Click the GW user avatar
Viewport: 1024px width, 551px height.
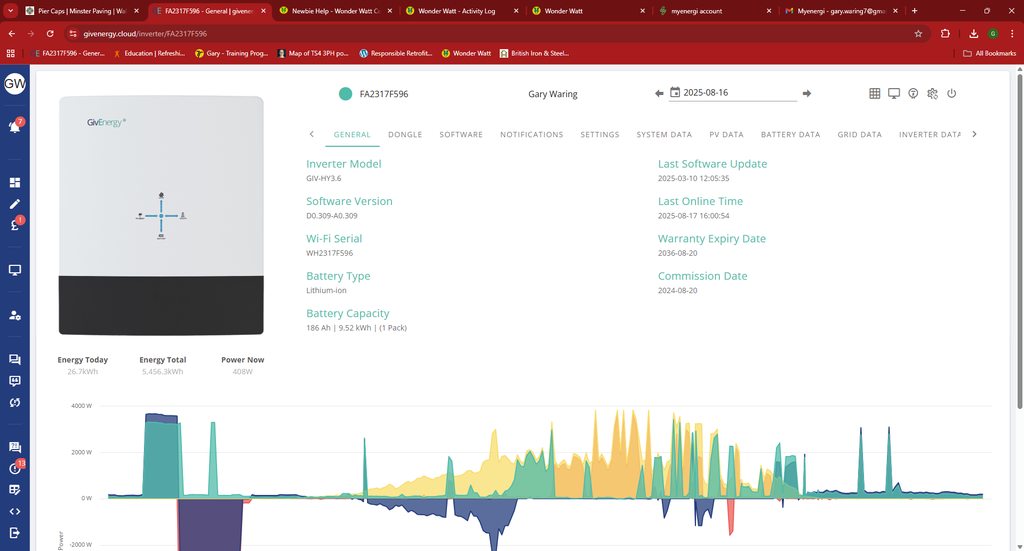click(x=15, y=84)
